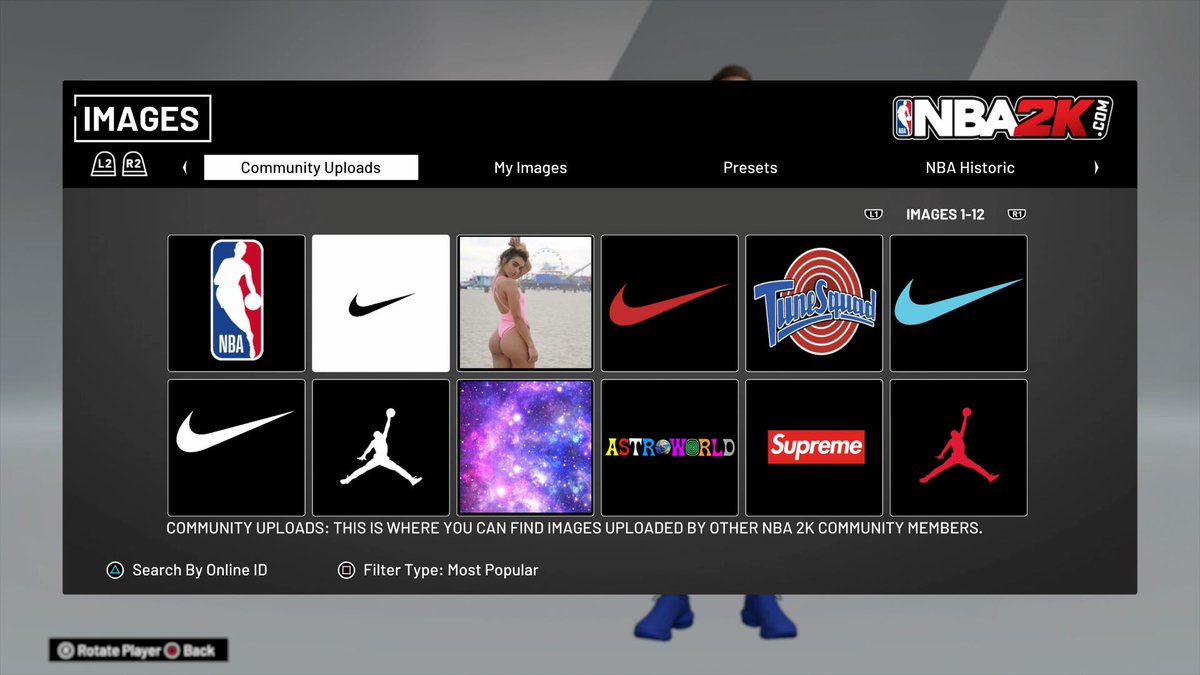
Task: Select the Astroworld logo image
Action: pyautogui.click(x=670, y=448)
